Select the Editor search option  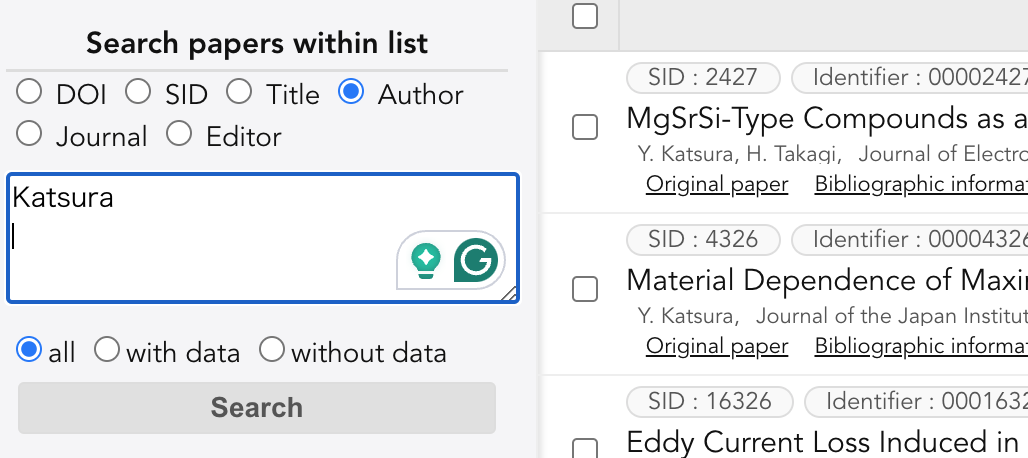coord(179,134)
